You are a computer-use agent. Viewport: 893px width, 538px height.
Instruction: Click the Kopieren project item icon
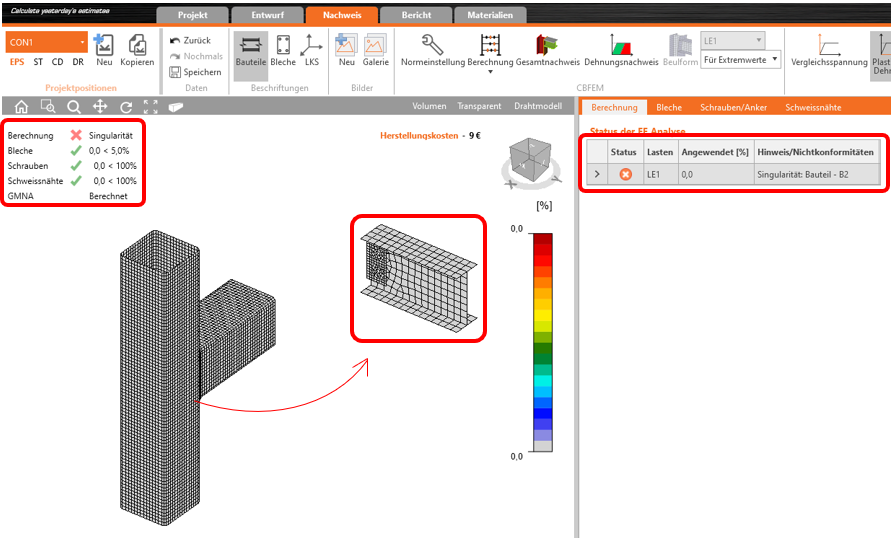coord(137,46)
